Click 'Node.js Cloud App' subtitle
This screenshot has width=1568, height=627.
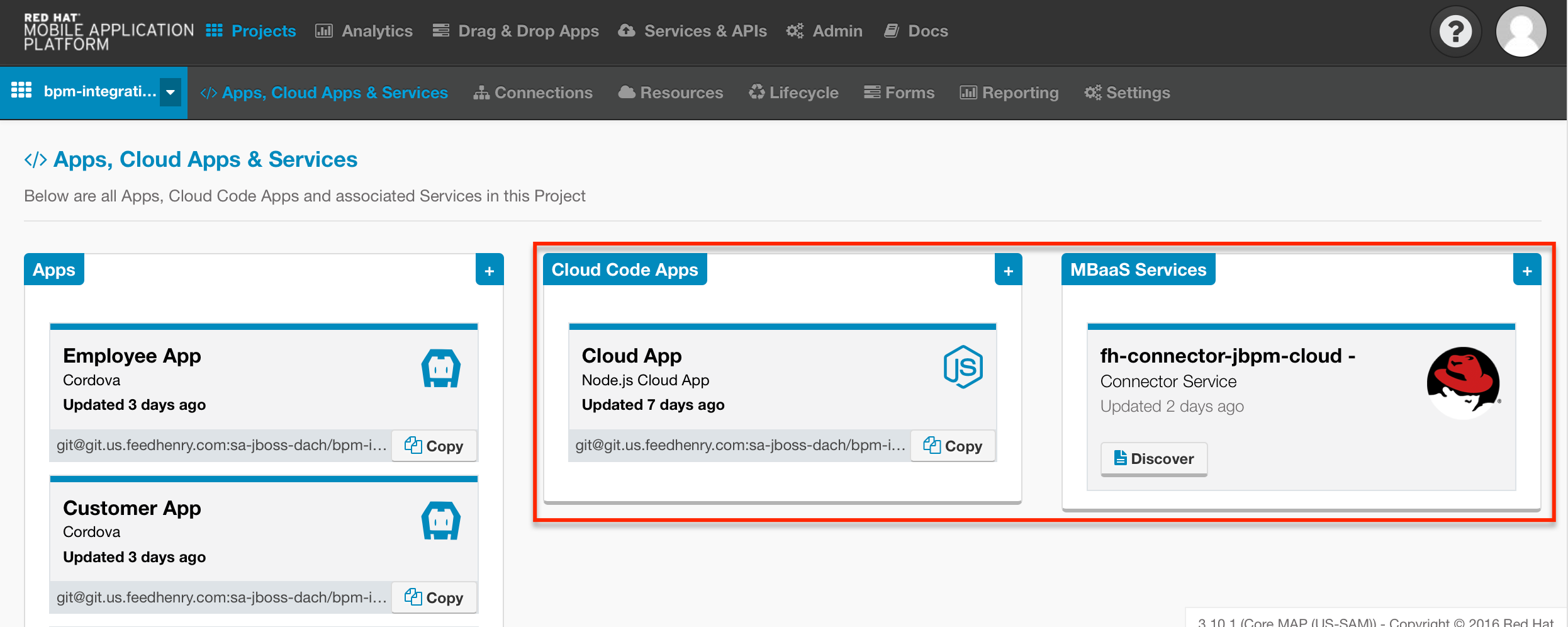pos(646,380)
